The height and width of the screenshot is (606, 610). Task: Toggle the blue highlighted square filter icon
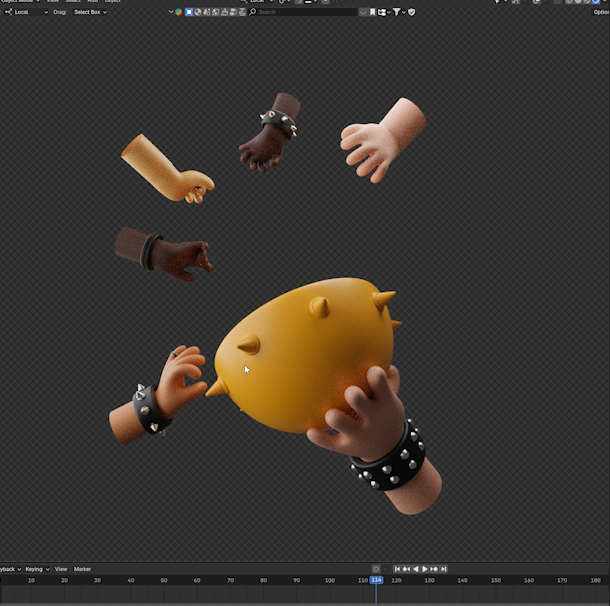click(189, 12)
